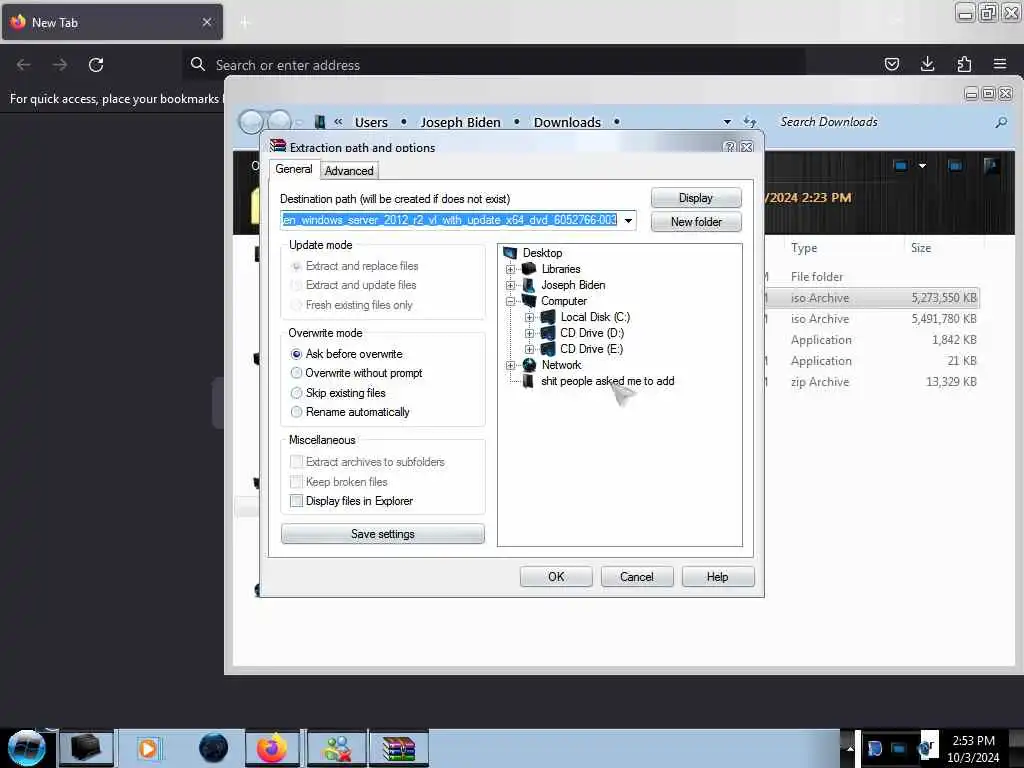This screenshot has height=768, width=1024.
Task: Click Type column header in Explorer
Action: coord(804,248)
